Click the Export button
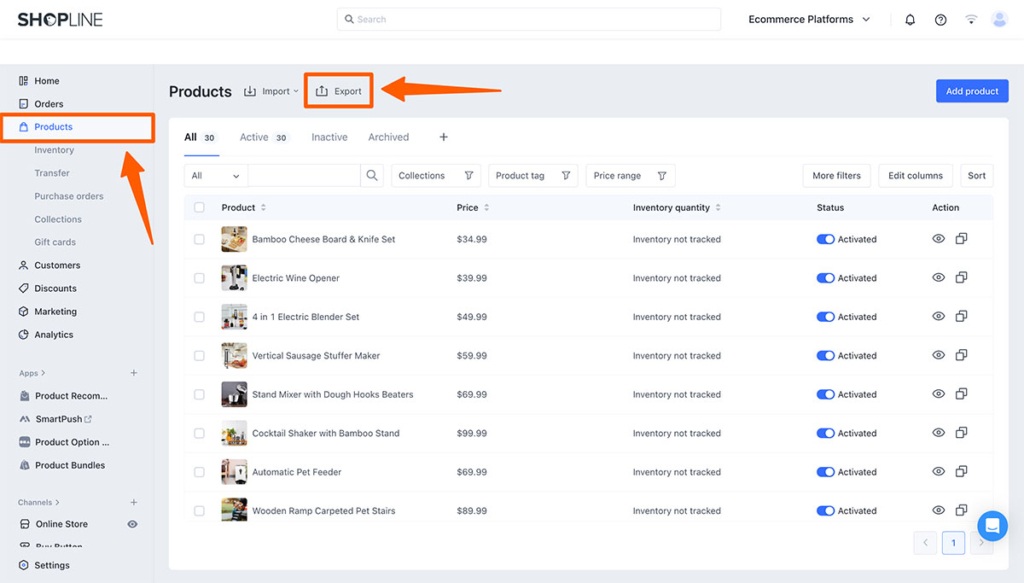Viewport: 1024px width, 583px height. [x=338, y=90]
